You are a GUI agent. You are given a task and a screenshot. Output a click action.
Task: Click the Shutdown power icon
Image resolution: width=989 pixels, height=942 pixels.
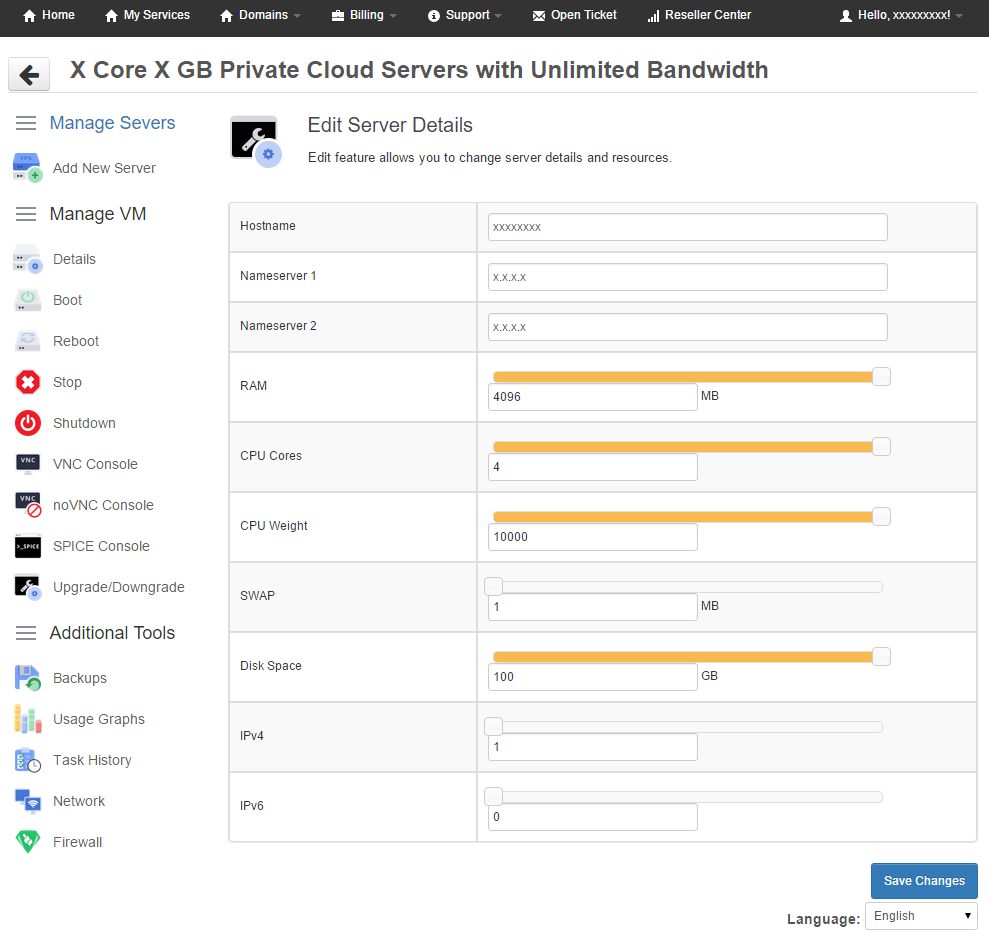pos(28,423)
